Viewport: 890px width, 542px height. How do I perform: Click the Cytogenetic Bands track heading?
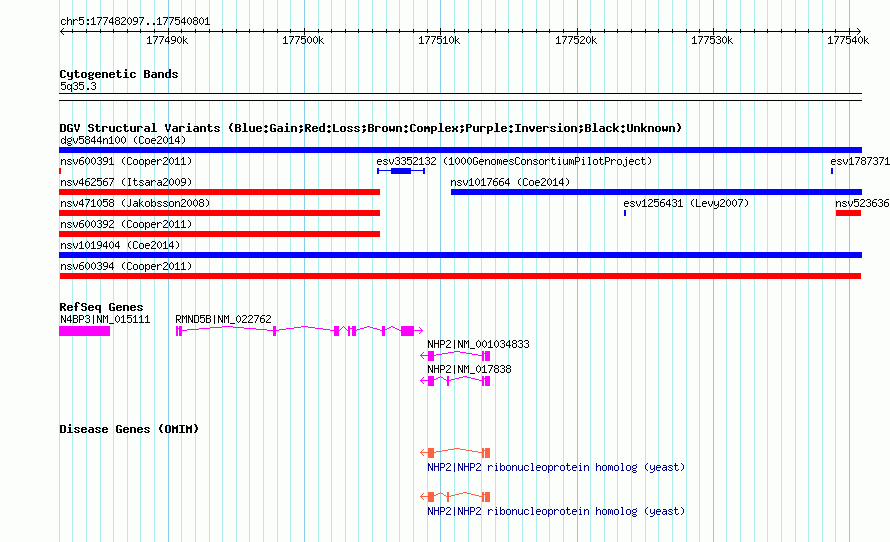coord(119,74)
